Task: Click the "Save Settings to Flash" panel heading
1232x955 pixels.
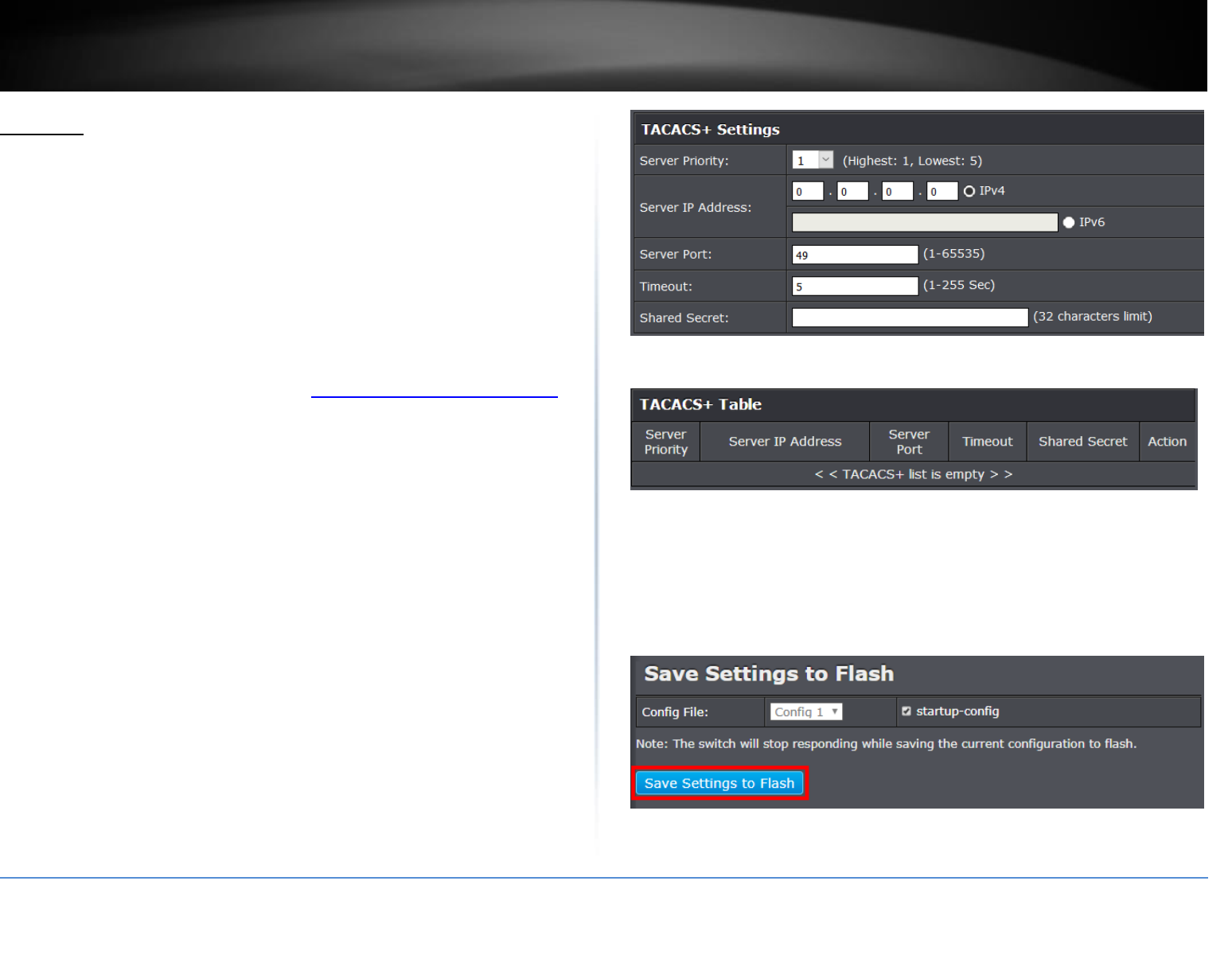Action: click(x=769, y=674)
